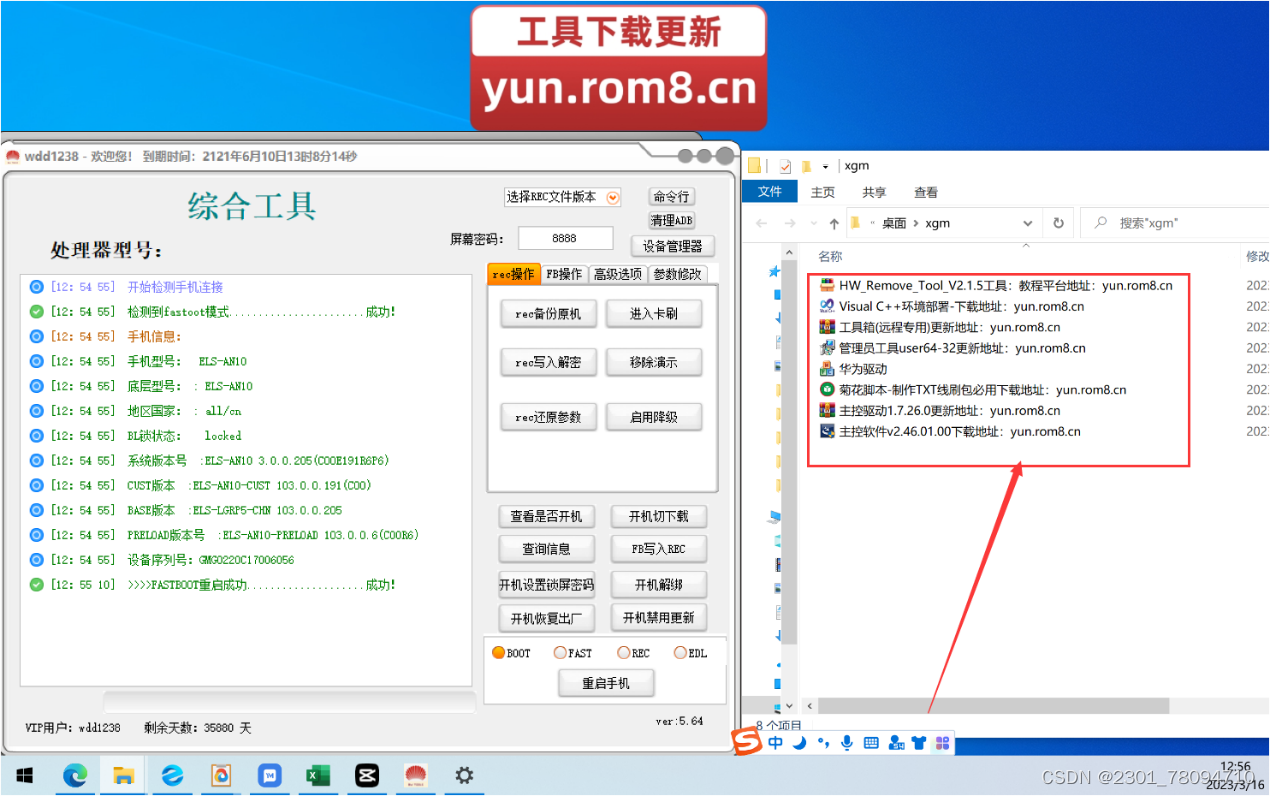Switch to 高级选项 tab
The width and height of the screenshot is (1270, 796).
[x=618, y=274]
